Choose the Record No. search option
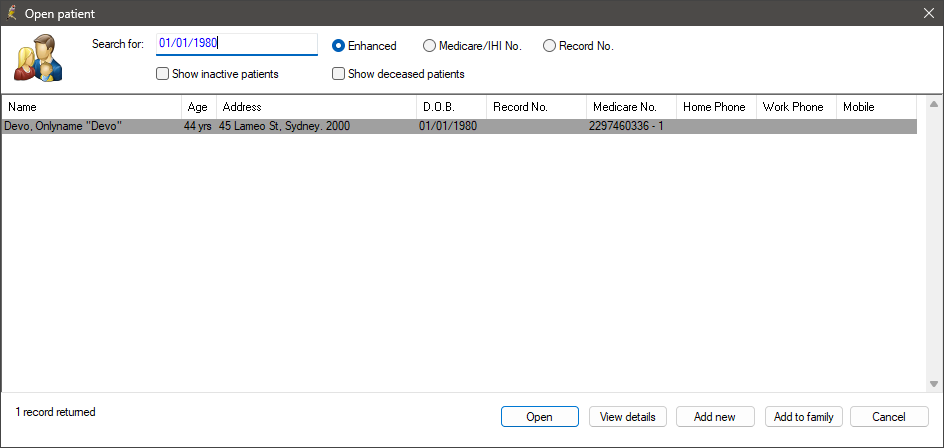Screen dimensions: 944x448 click(578, 46)
